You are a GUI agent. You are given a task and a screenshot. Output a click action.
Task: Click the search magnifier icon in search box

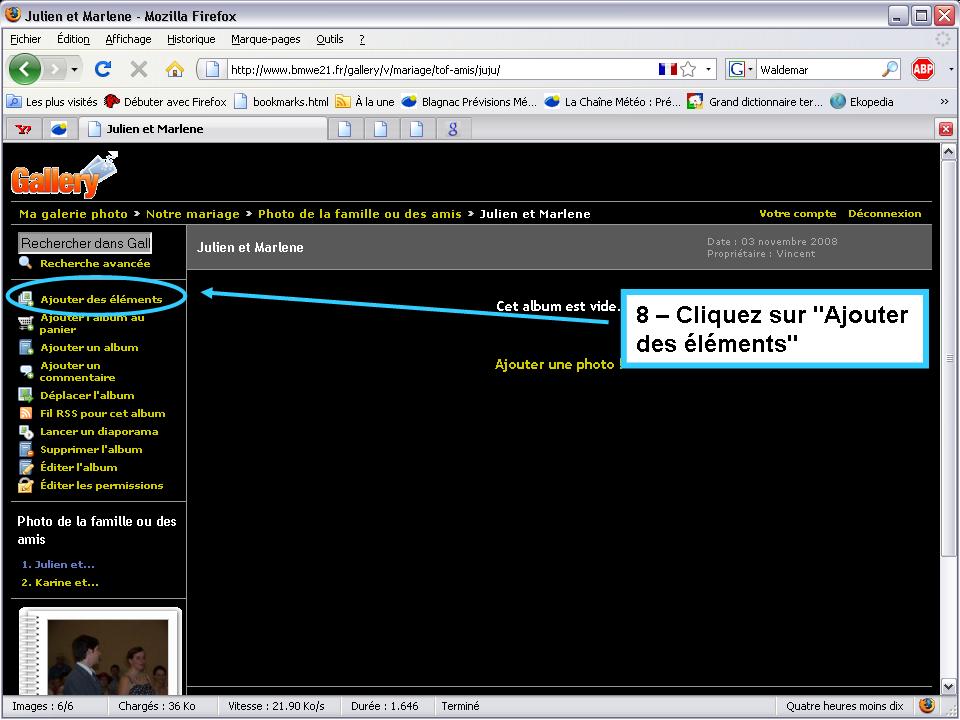pos(889,69)
